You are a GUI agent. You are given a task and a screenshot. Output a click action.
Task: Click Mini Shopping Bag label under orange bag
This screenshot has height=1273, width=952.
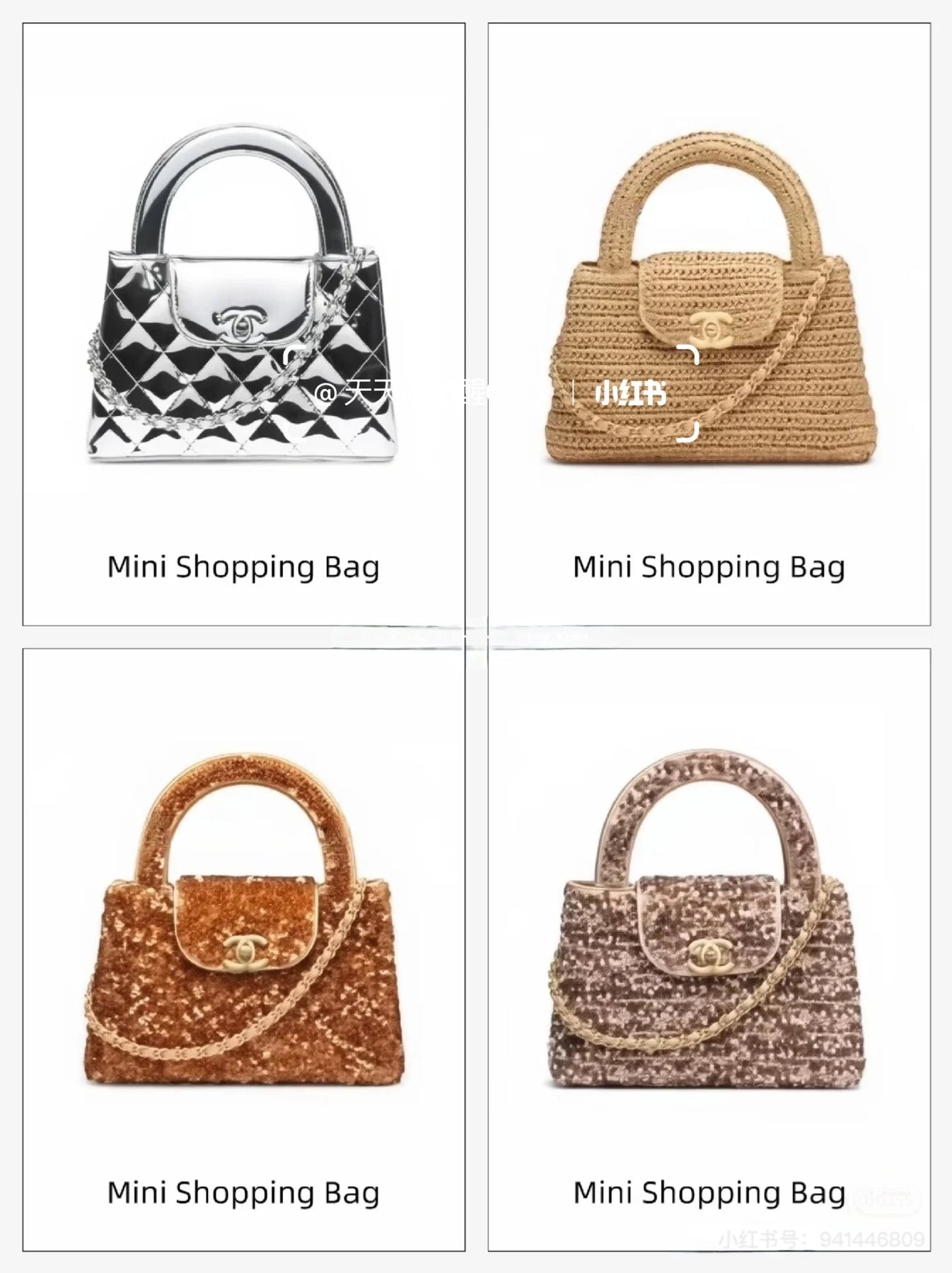(x=243, y=1193)
